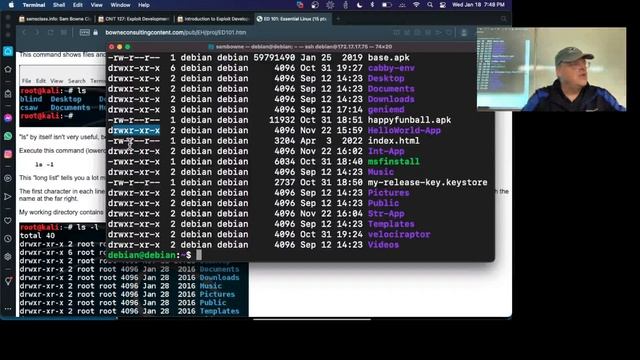Reload the browser page
This screenshot has width=640, height=360.
pyautogui.click(x=51, y=32)
